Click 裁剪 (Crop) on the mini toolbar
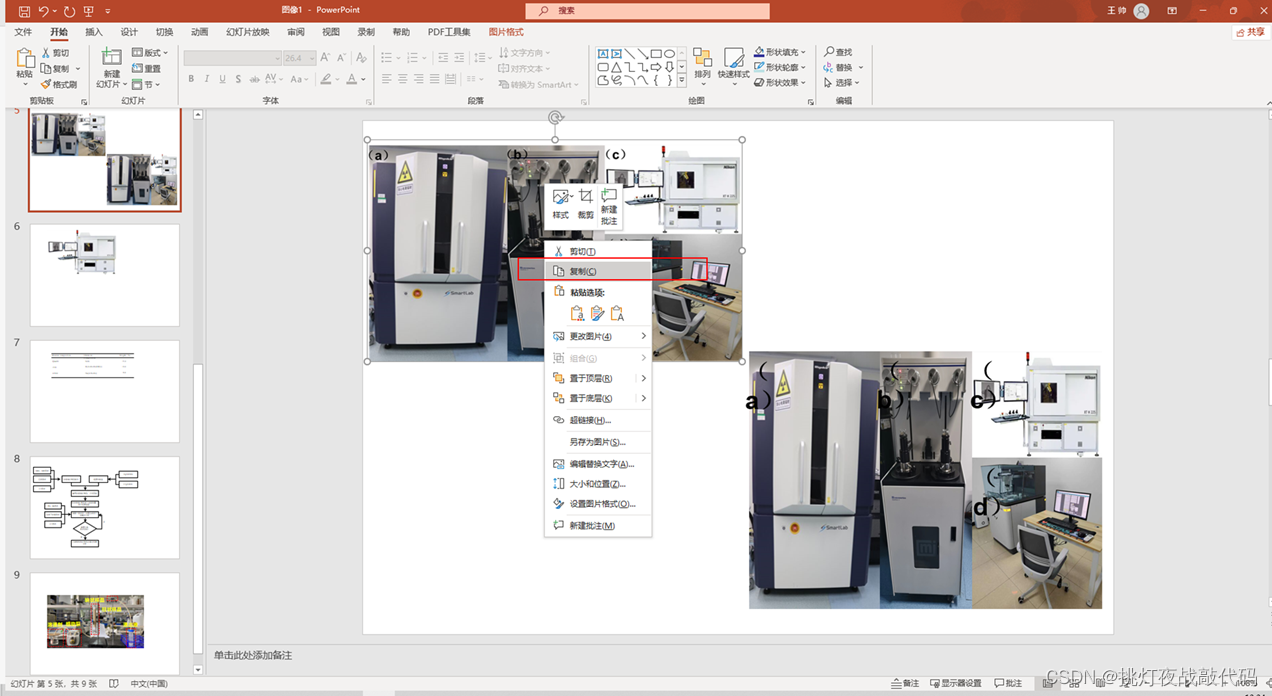This screenshot has width=1272, height=696. 585,203
